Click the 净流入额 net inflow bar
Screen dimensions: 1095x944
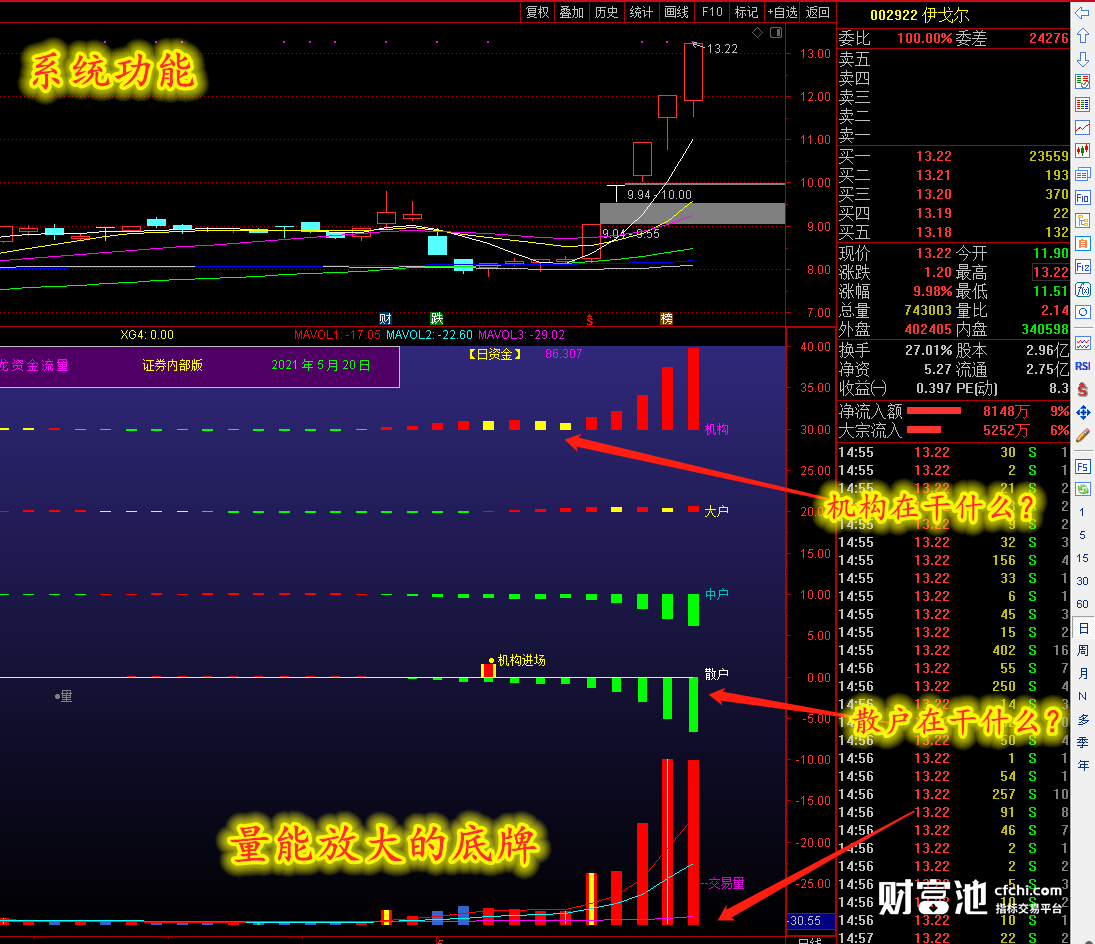tap(933, 411)
